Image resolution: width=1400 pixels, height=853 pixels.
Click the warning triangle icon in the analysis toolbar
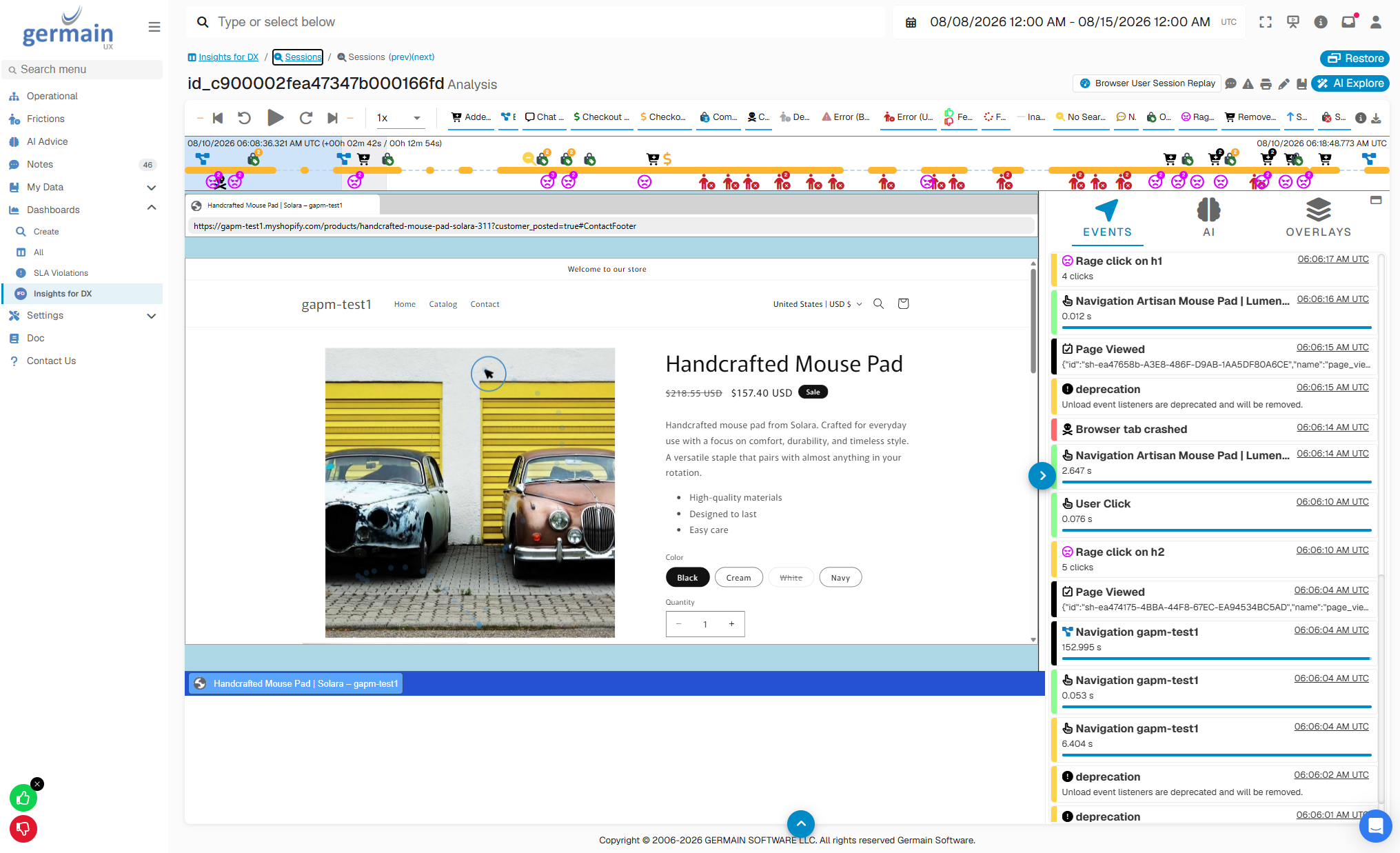pyautogui.click(x=1248, y=83)
